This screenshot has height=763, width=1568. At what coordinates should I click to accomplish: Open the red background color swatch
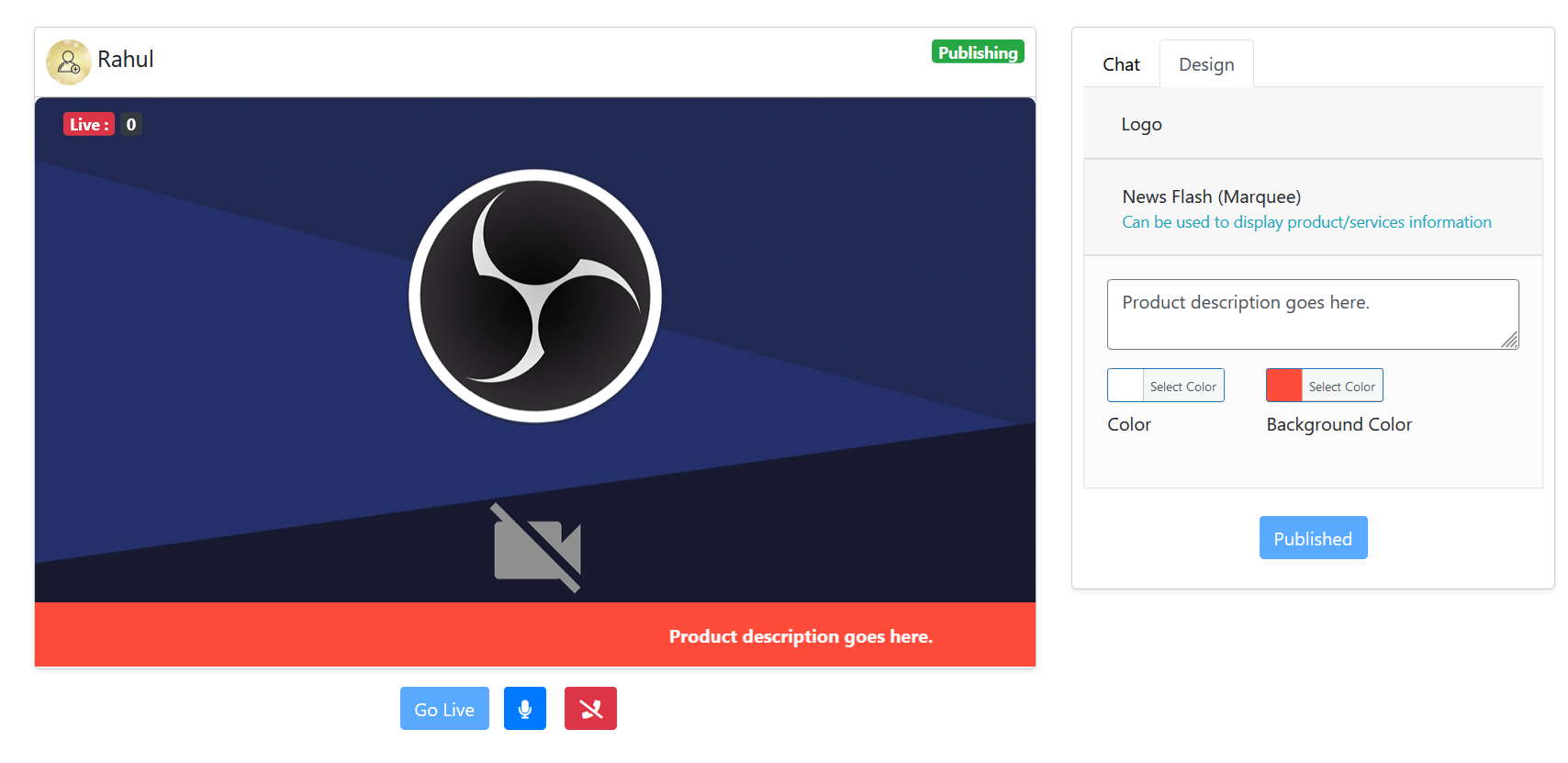click(1283, 386)
